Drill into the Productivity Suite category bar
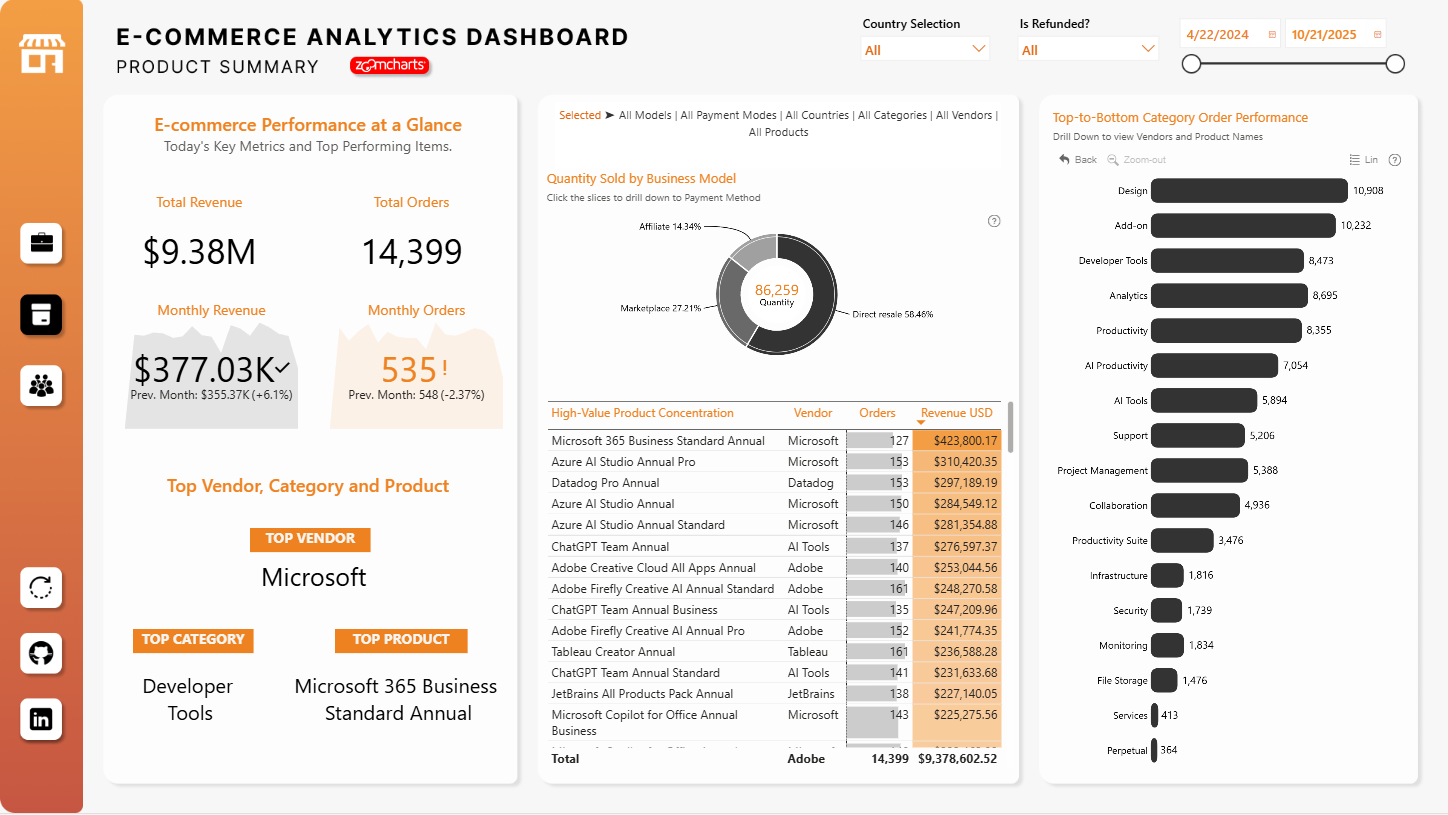 [x=1182, y=540]
